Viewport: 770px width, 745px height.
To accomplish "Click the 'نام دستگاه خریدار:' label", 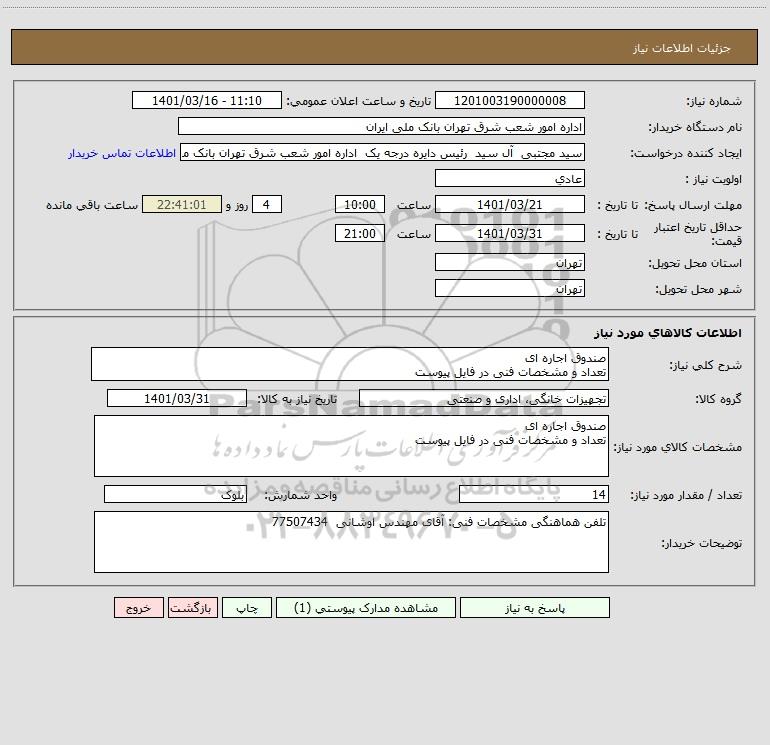I will [695, 127].
